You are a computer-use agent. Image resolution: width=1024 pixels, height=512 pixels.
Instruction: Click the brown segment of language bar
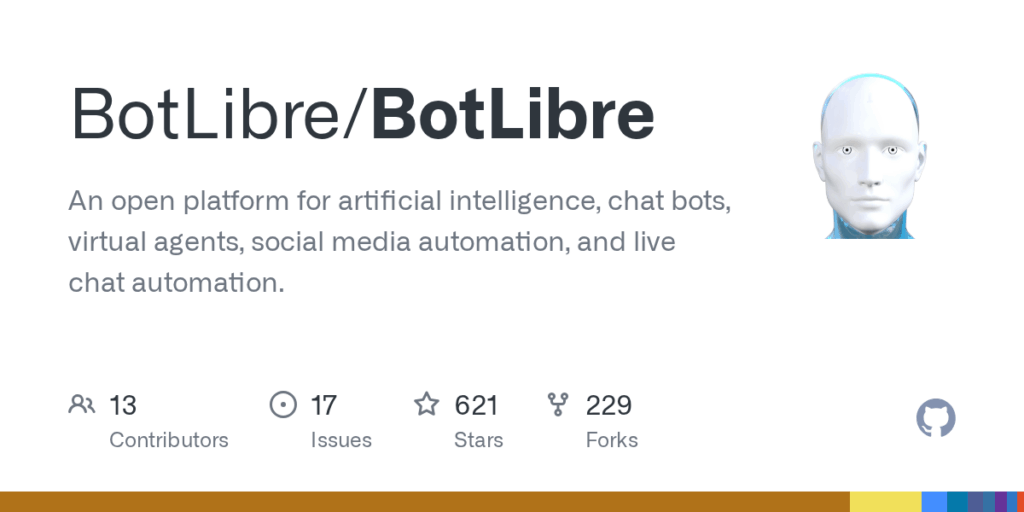(x=424, y=502)
